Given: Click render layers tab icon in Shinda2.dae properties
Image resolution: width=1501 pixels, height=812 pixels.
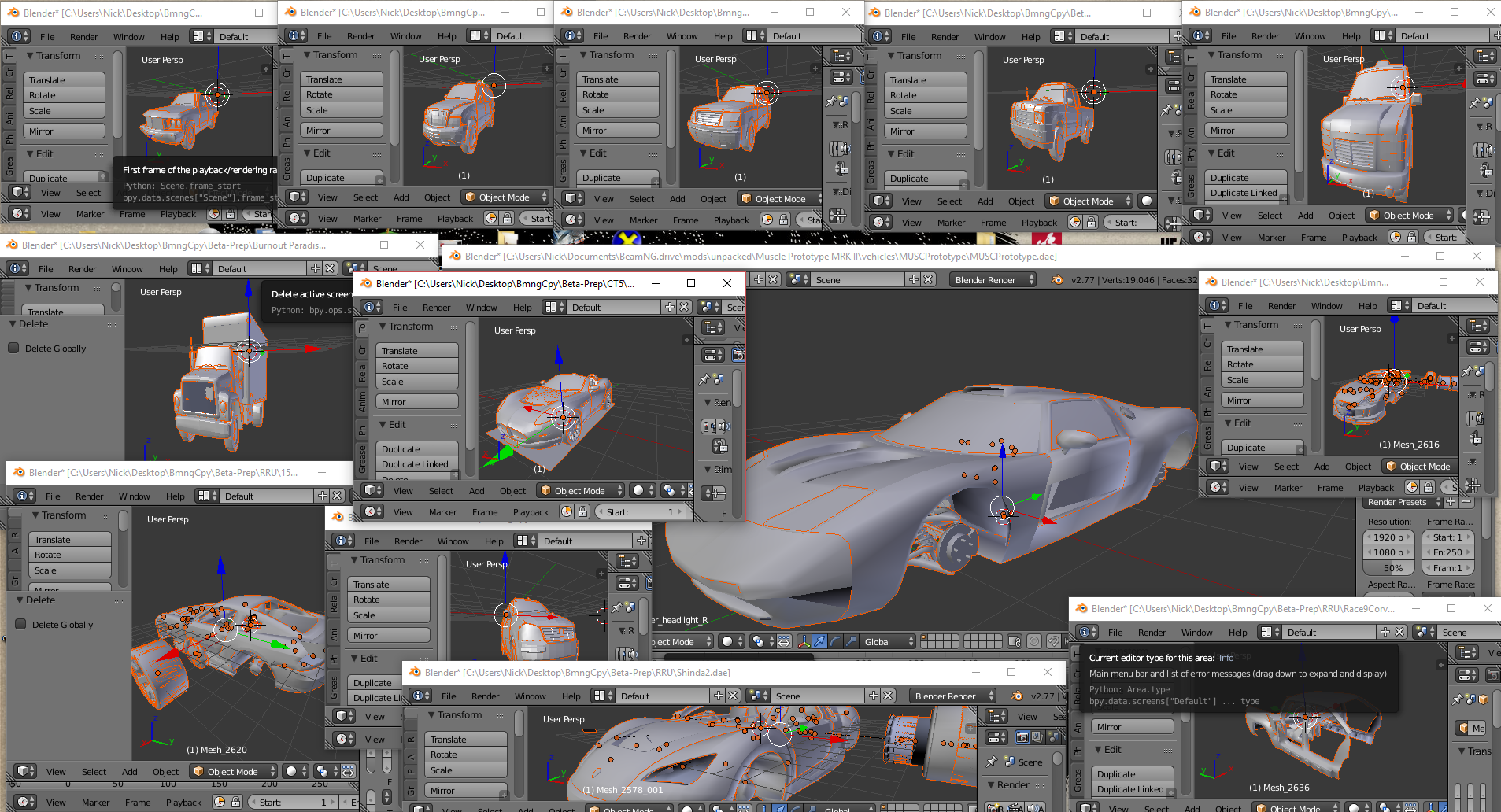Looking at the screenshot, I should tap(1038, 737).
